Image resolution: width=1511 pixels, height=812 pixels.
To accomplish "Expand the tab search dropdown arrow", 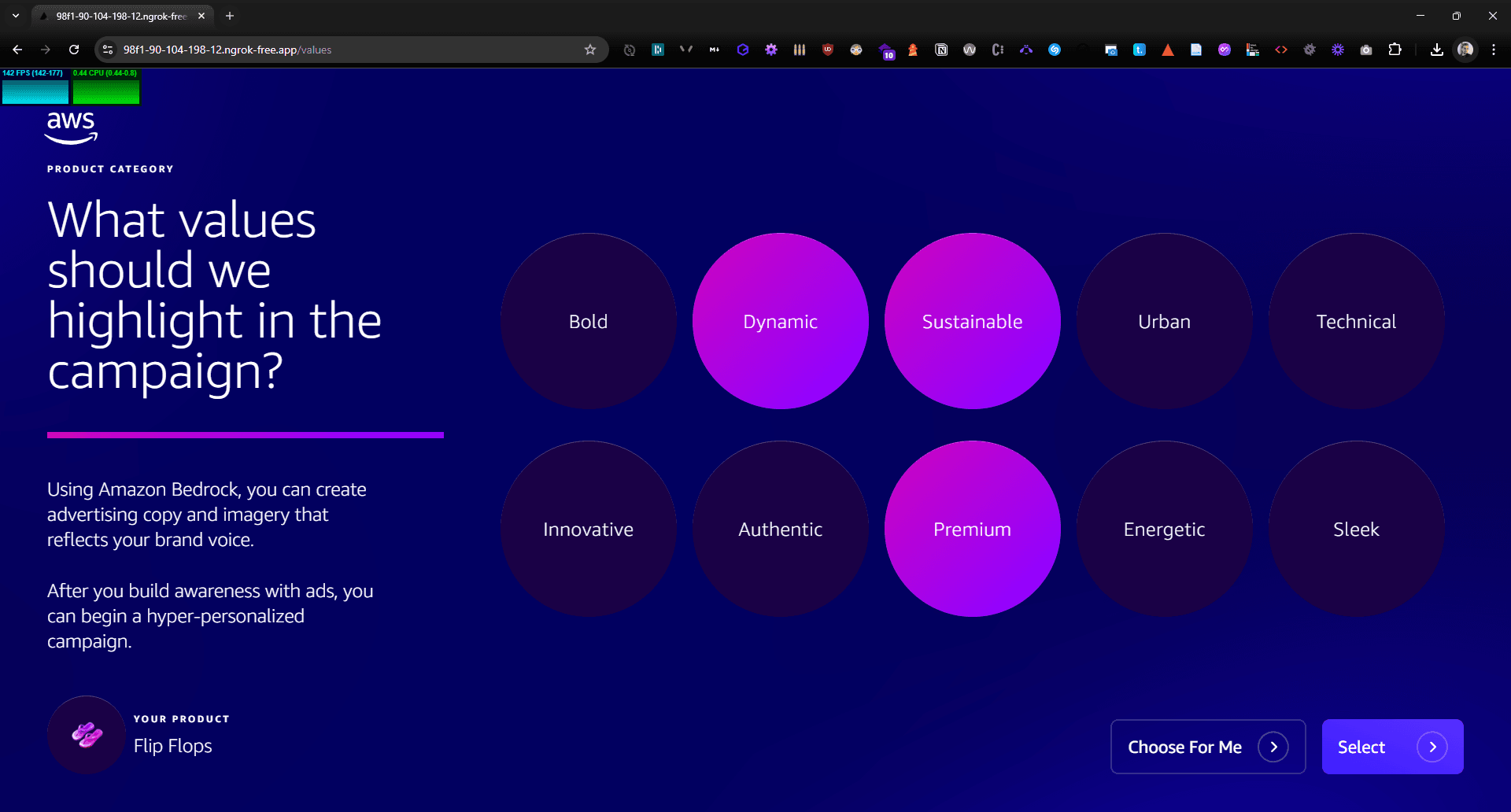I will pyautogui.click(x=16, y=16).
